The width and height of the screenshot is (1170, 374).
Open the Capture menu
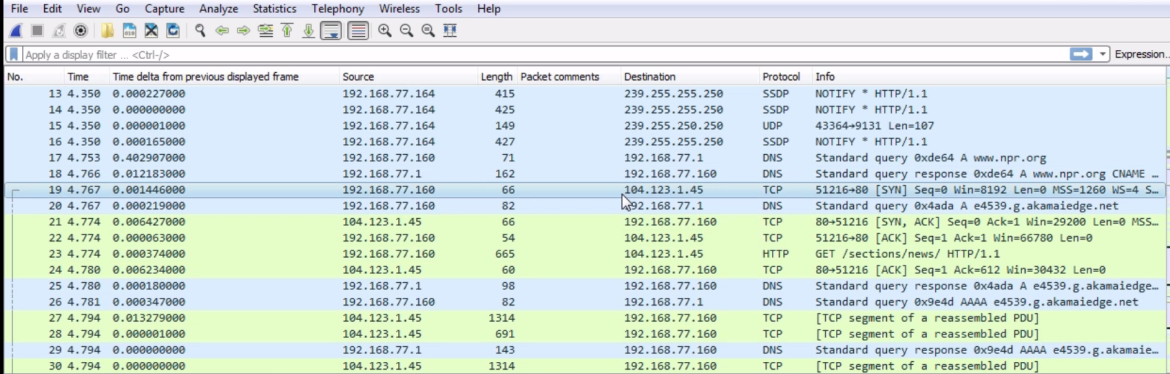click(x=164, y=9)
